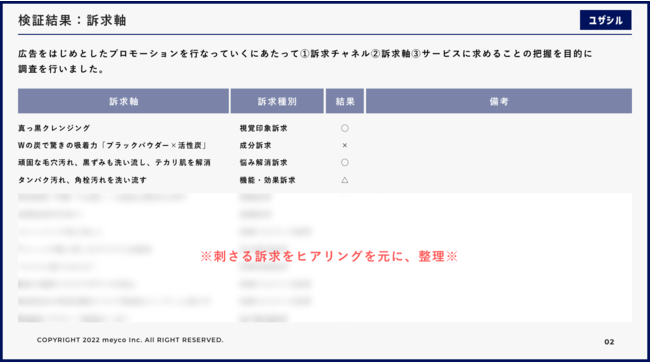Click the × result icon for 成分訴求
Image resolution: width=650 pixels, height=362 pixels.
click(x=344, y=146)
